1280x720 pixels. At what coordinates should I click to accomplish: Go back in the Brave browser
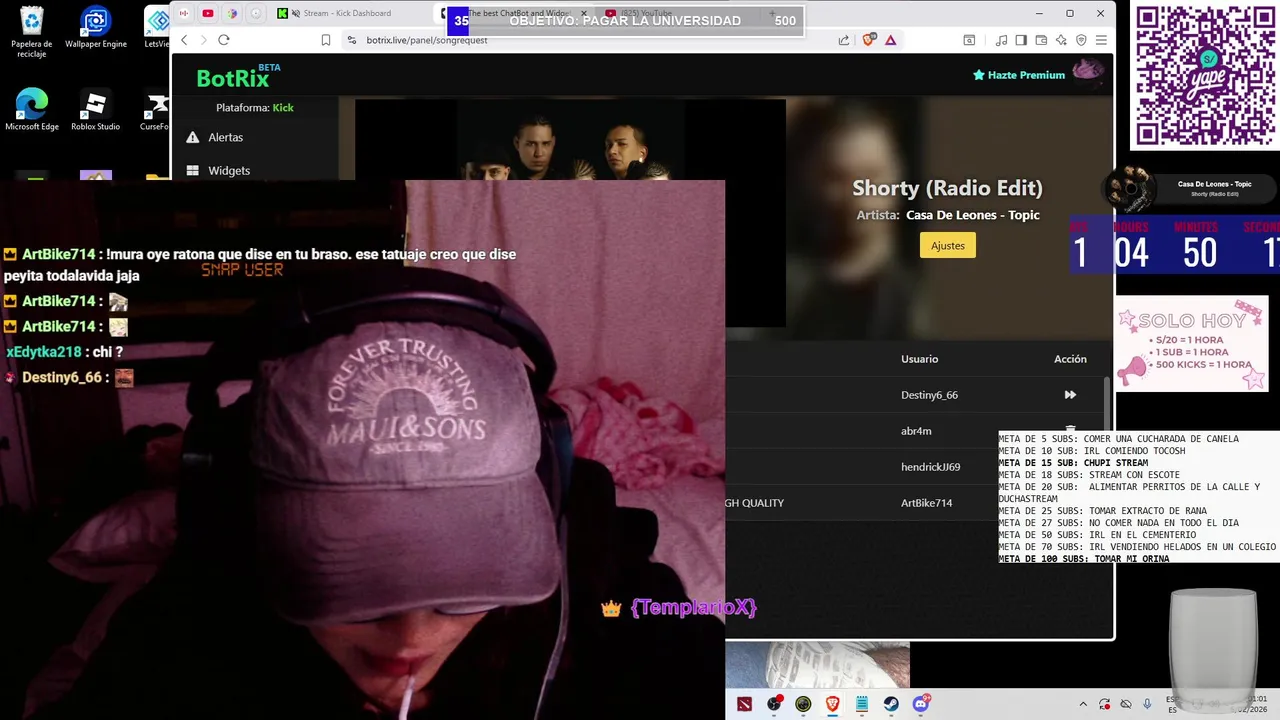click(184, 40)
